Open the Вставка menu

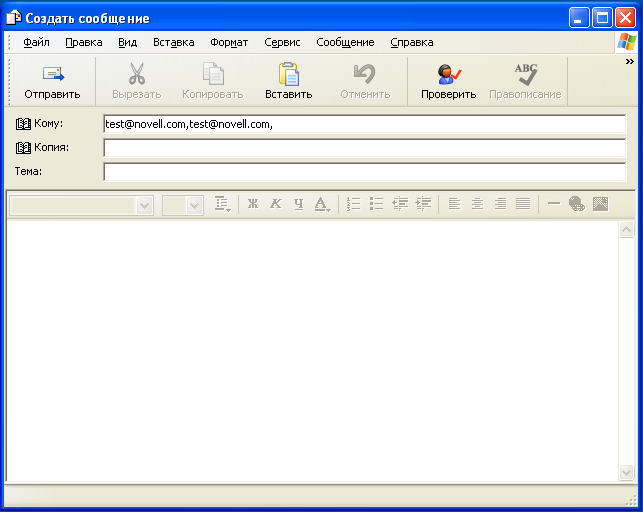pos(173,42)
